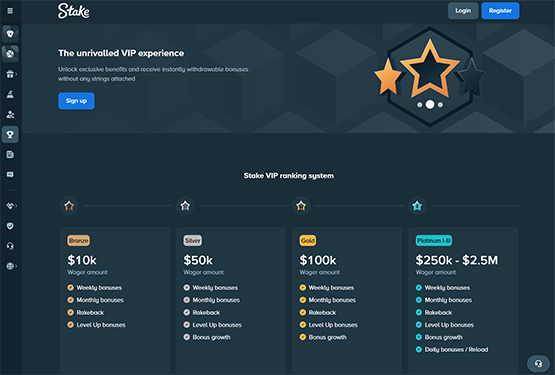The image size is (555, 375).
Task: Open the forum chat bubble icon in sidebar
Action: click(10, 175)
